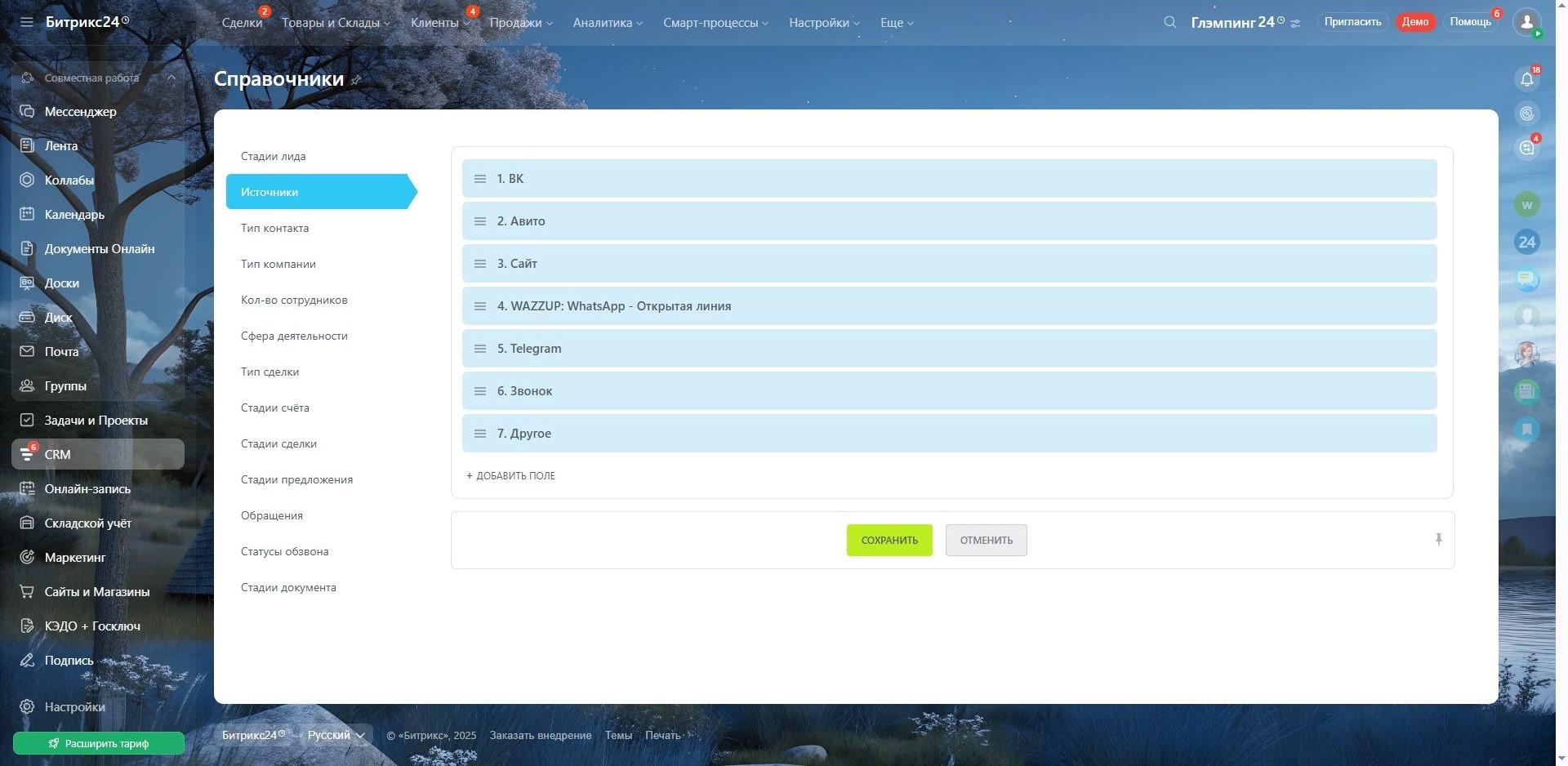The width and height of the screenshot is (1568, 766).
Task: Select the Кол-во сотрудников directory
Action: pos(294,300)
